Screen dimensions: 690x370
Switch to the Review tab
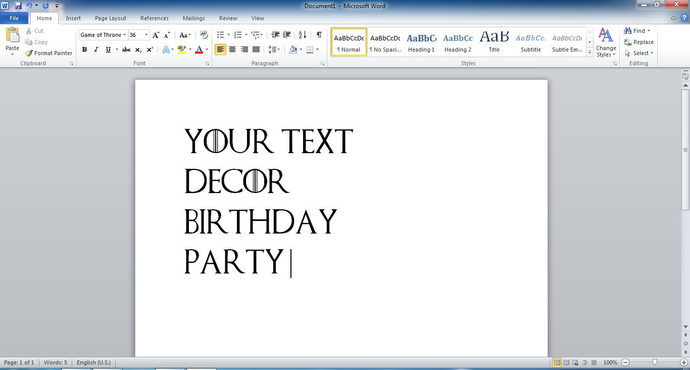(x=228, y=18)
